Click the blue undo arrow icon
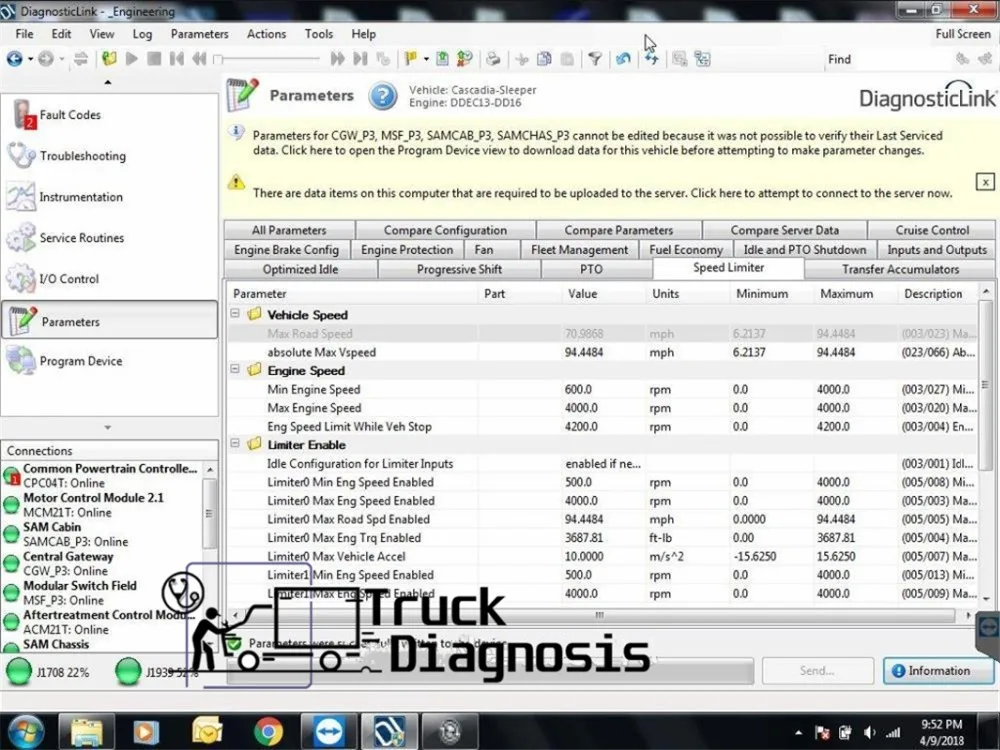 (x=623, y=59)
